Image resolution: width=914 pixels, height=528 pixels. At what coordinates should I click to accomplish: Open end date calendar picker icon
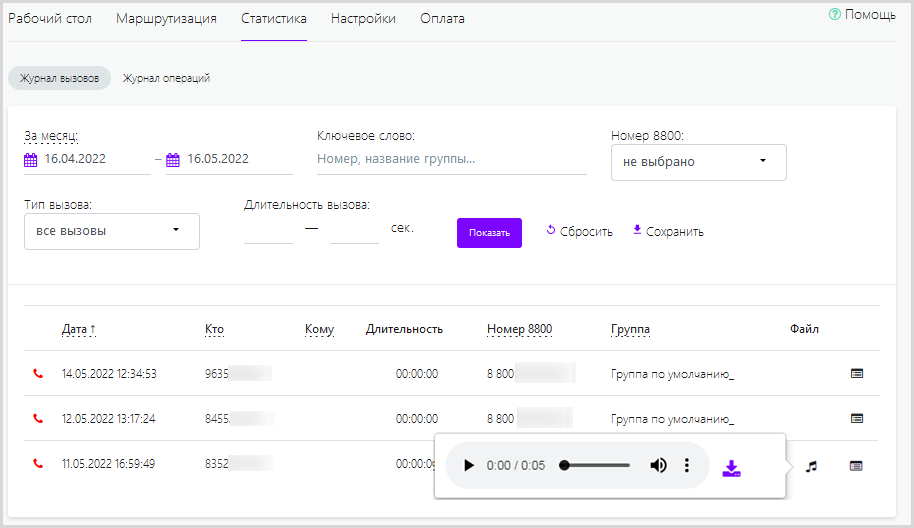(173, 160)
